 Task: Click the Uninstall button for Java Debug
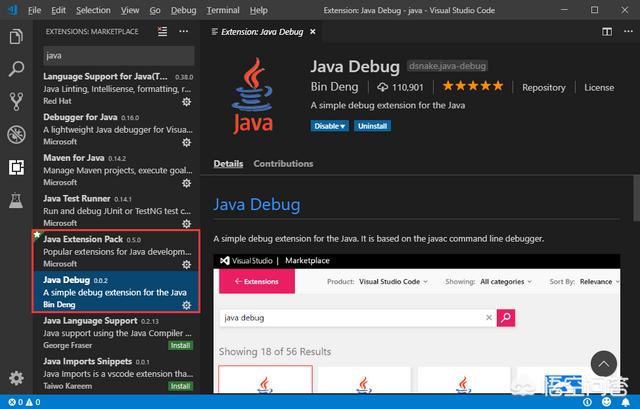tap(372, 126)
